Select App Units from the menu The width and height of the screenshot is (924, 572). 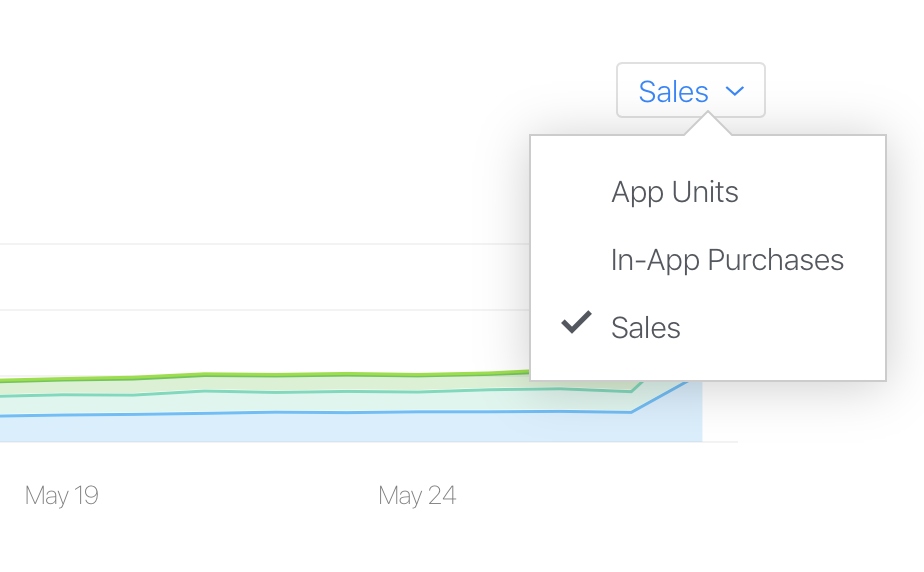tap(674, 192)
